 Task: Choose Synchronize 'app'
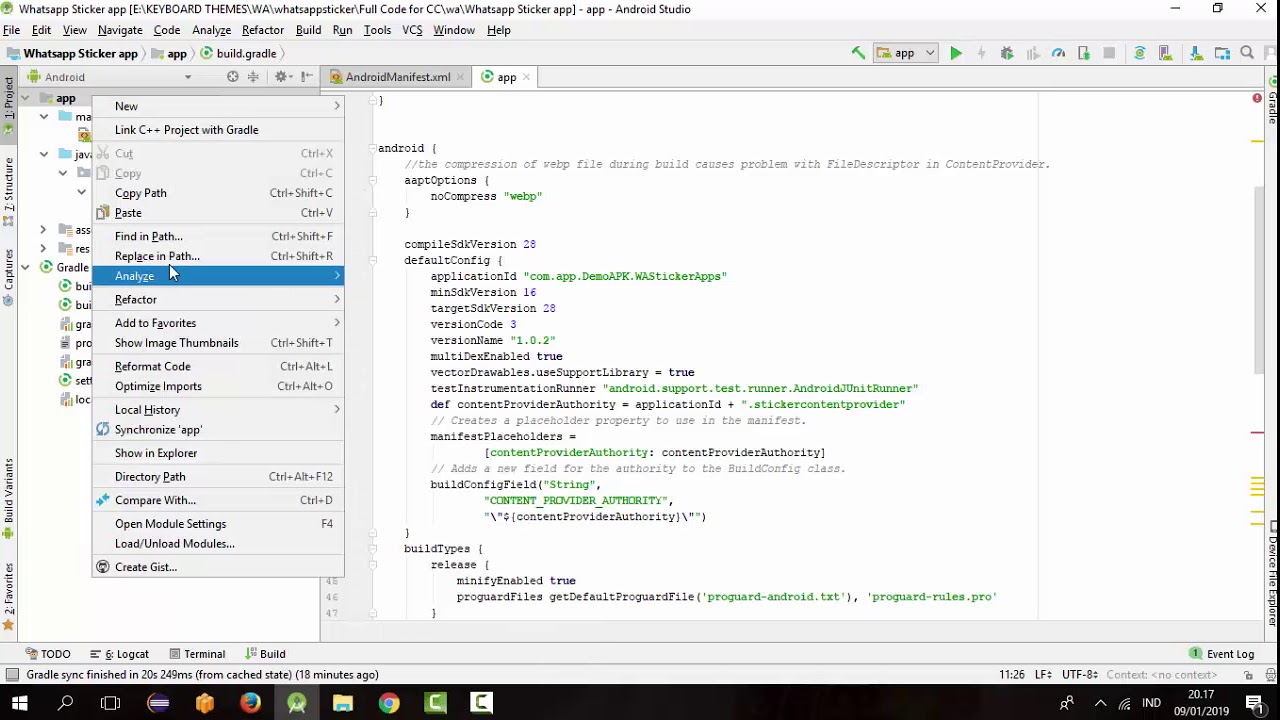click(218, 430)
